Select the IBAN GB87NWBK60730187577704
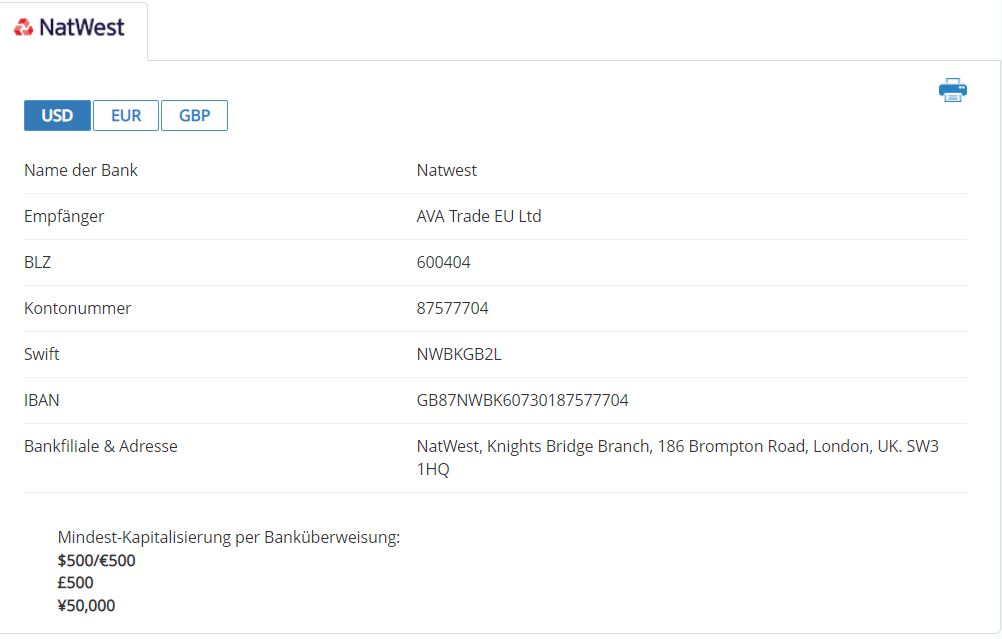 pos(523,400)
